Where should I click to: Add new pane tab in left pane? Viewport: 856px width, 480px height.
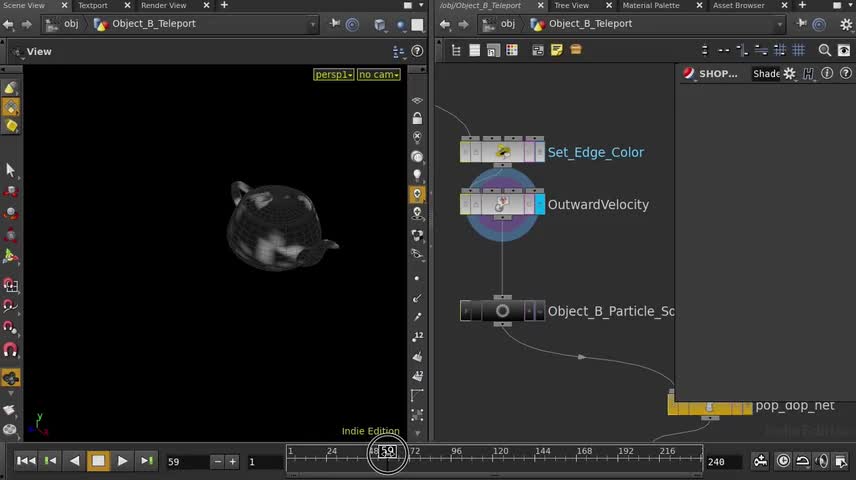pyautogui.click(x=224, y=5)
